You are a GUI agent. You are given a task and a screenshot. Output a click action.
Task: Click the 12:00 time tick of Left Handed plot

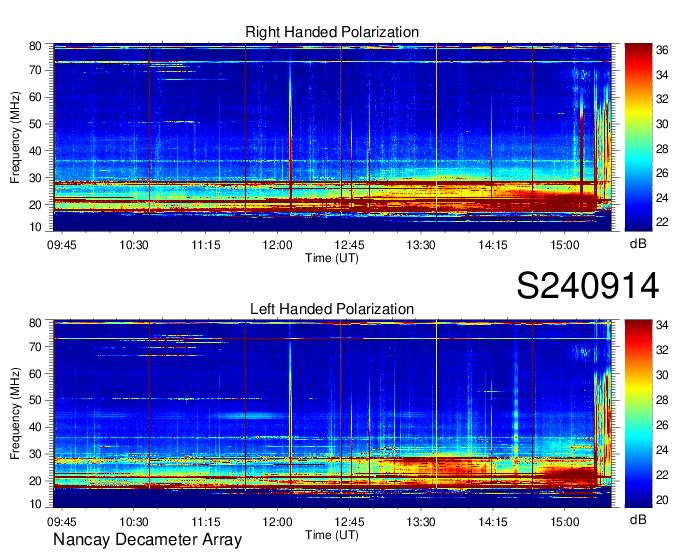277,522
